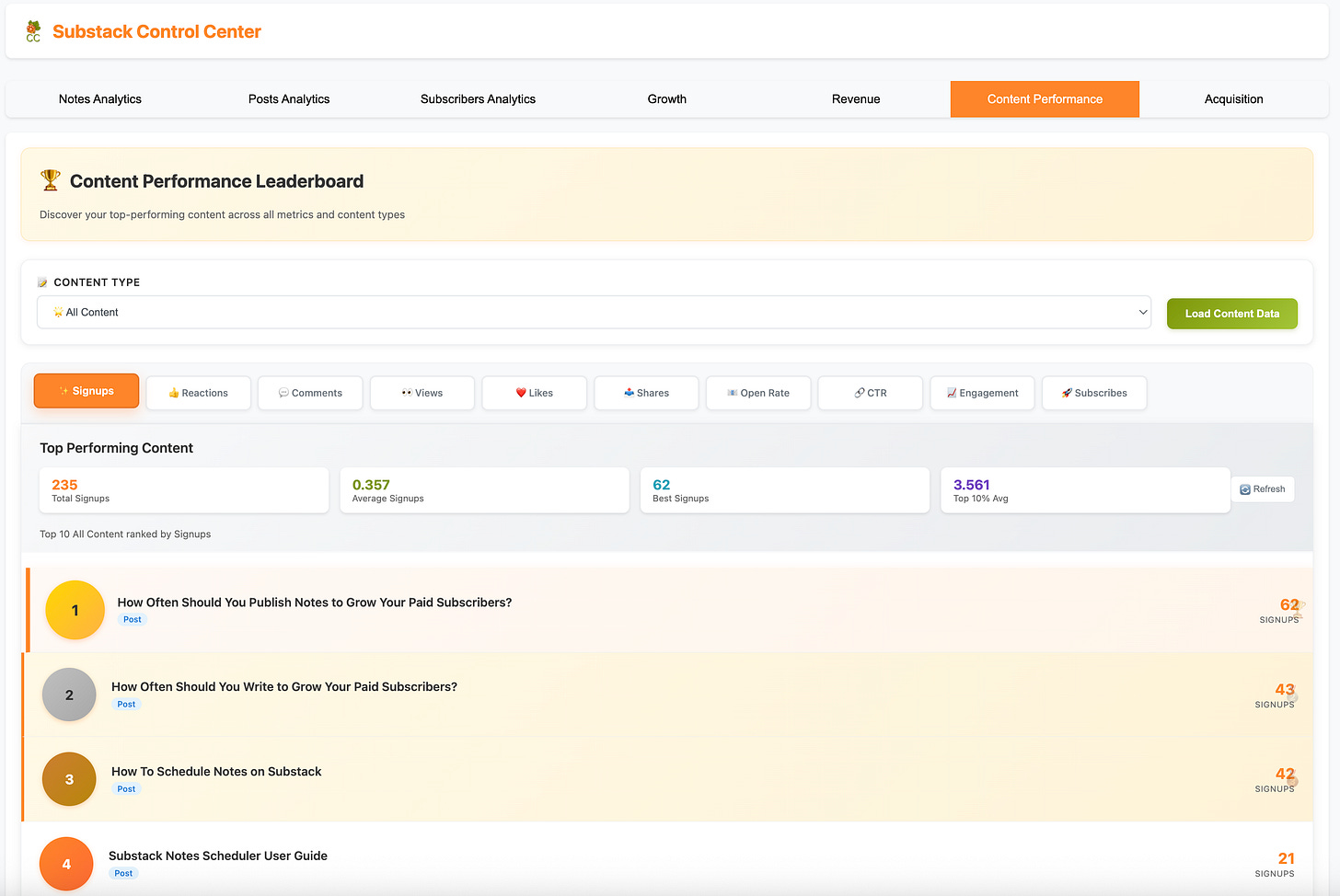Image resolution: width=1340 pixels, height=896 pixels.
Task: Open the Revenue tab
Action: [856, 99]
